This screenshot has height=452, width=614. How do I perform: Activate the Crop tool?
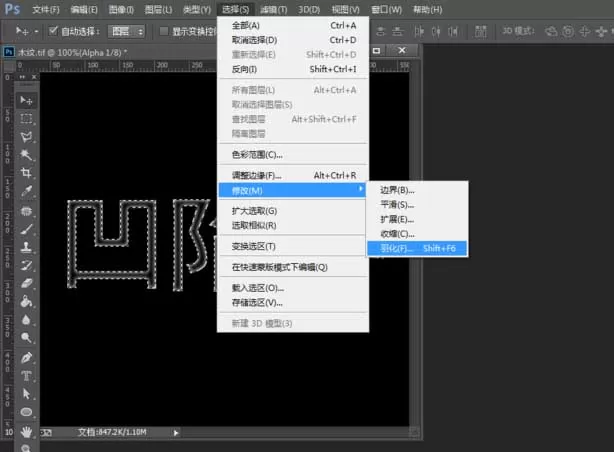[x=26, y=173]
